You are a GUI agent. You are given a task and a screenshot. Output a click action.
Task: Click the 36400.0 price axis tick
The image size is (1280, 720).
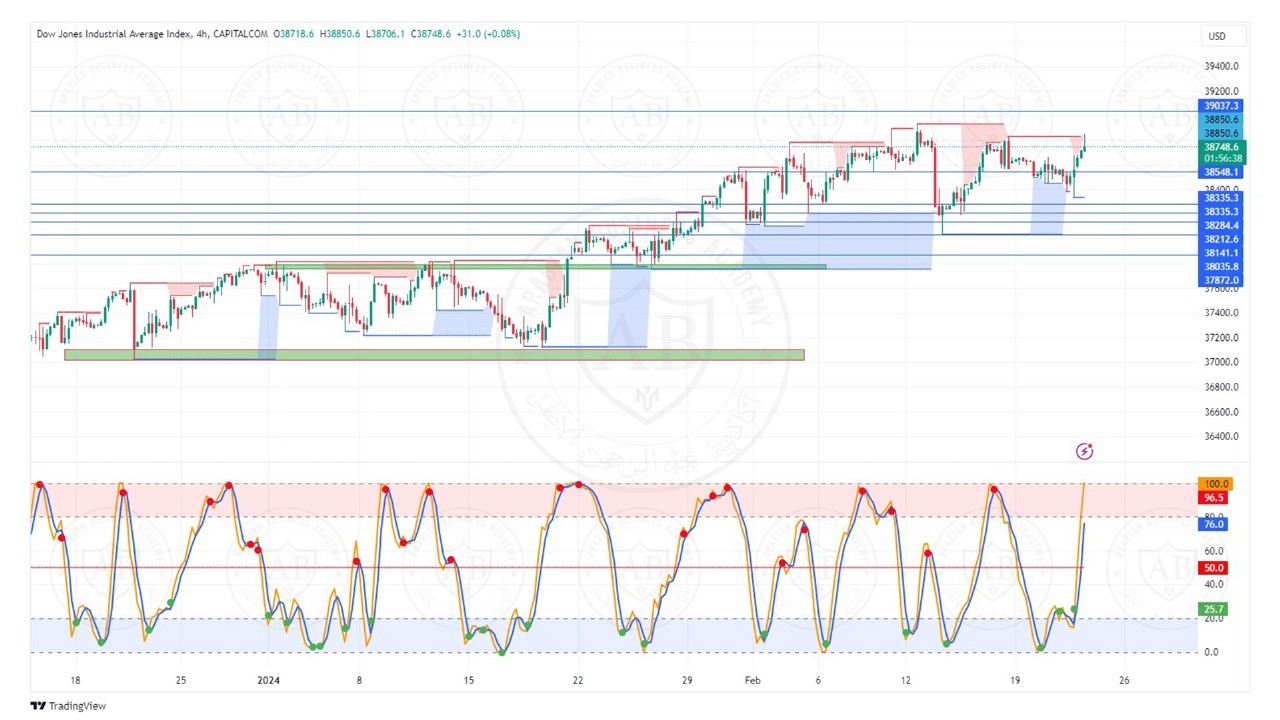pyautogui.click(x=1221, y=437)
